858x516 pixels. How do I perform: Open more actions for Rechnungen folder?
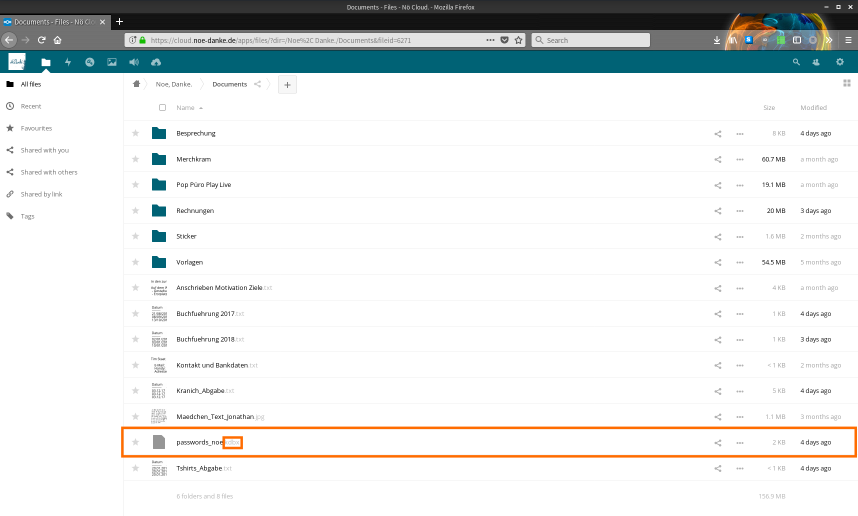(740, 211)
